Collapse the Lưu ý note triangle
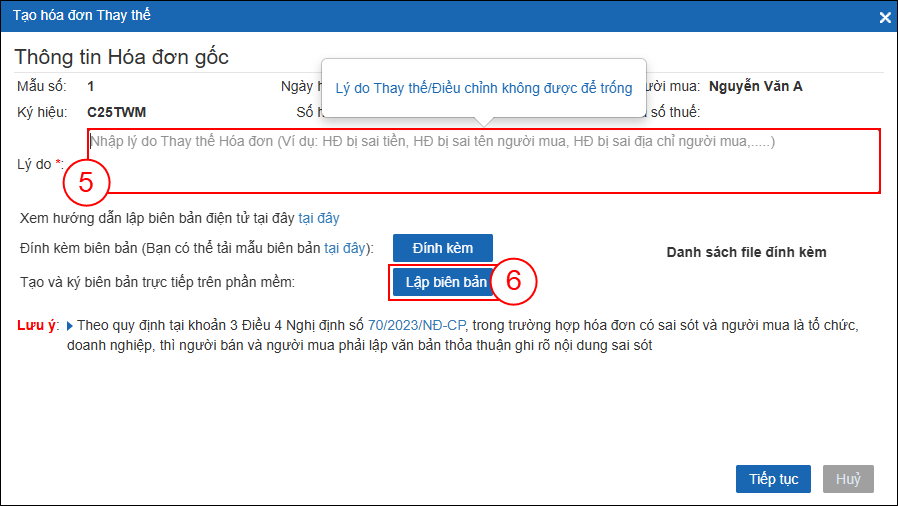 pos(69,326)
